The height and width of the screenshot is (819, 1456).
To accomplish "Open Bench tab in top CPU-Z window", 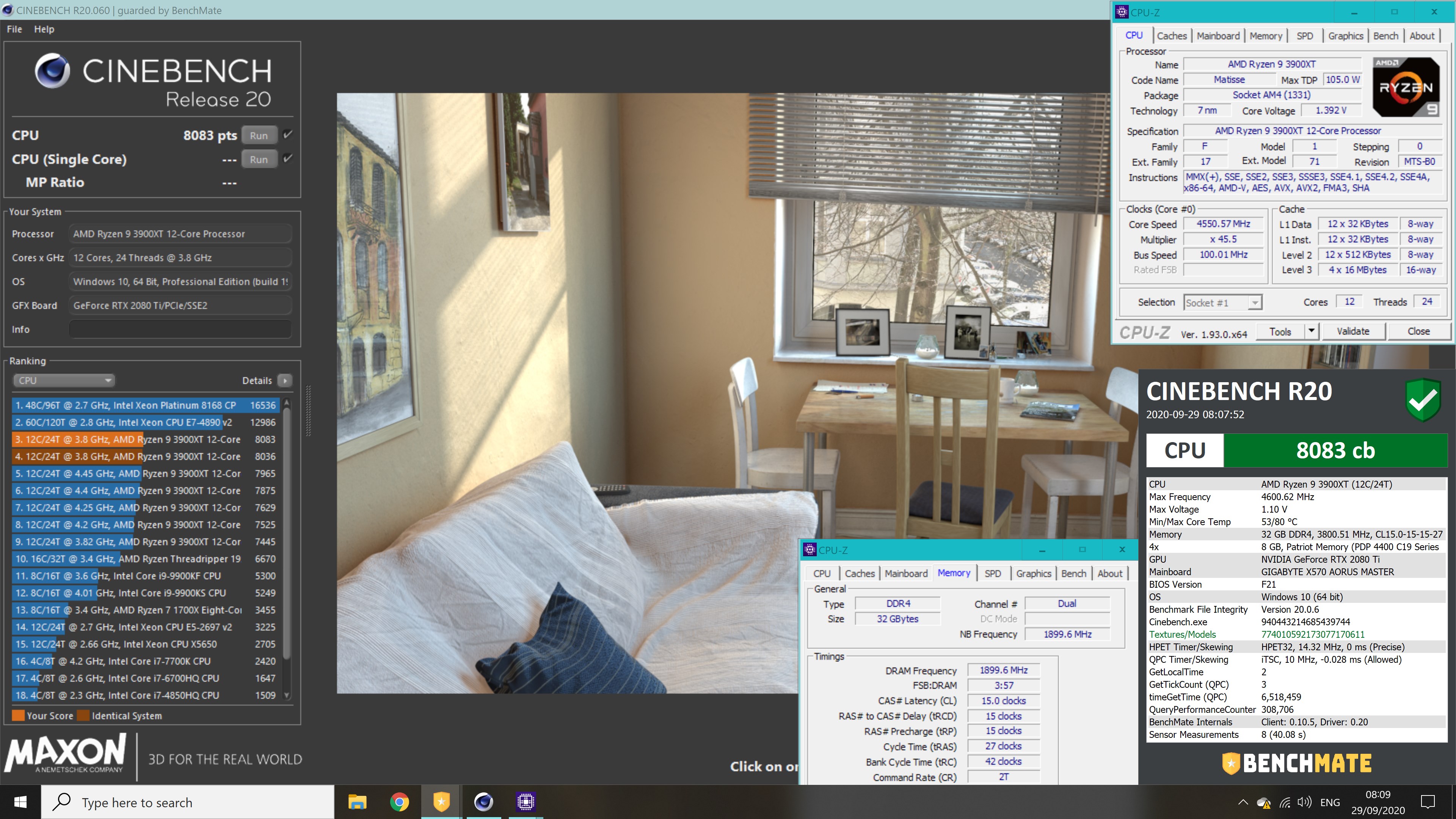I will [1385, 36].
